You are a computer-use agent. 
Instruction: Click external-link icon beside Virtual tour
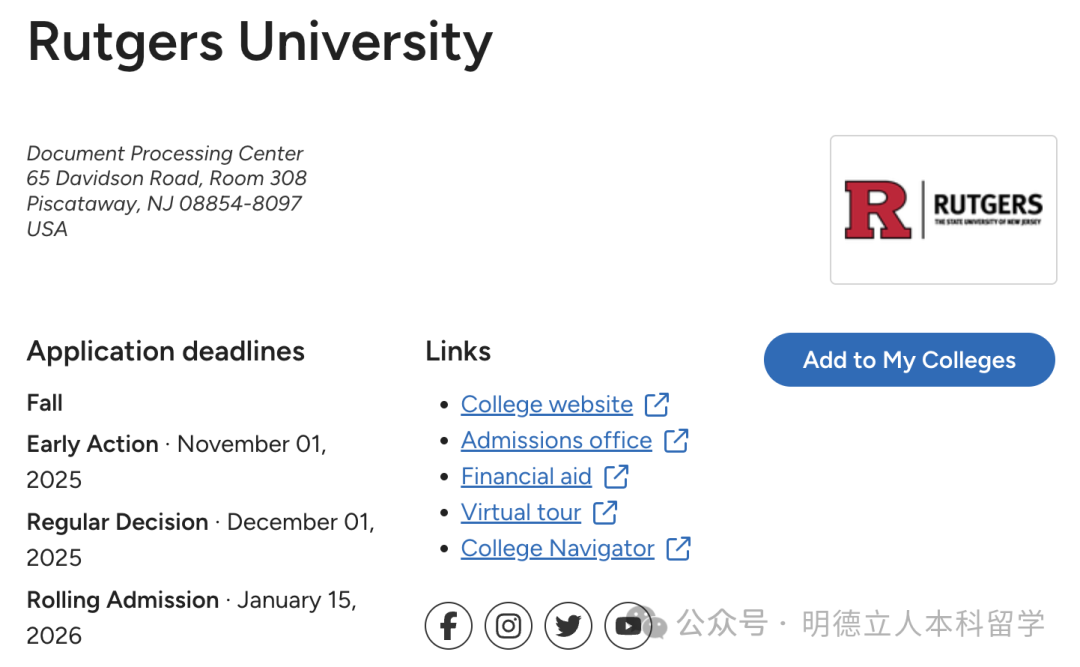click(x=605, y=512)
